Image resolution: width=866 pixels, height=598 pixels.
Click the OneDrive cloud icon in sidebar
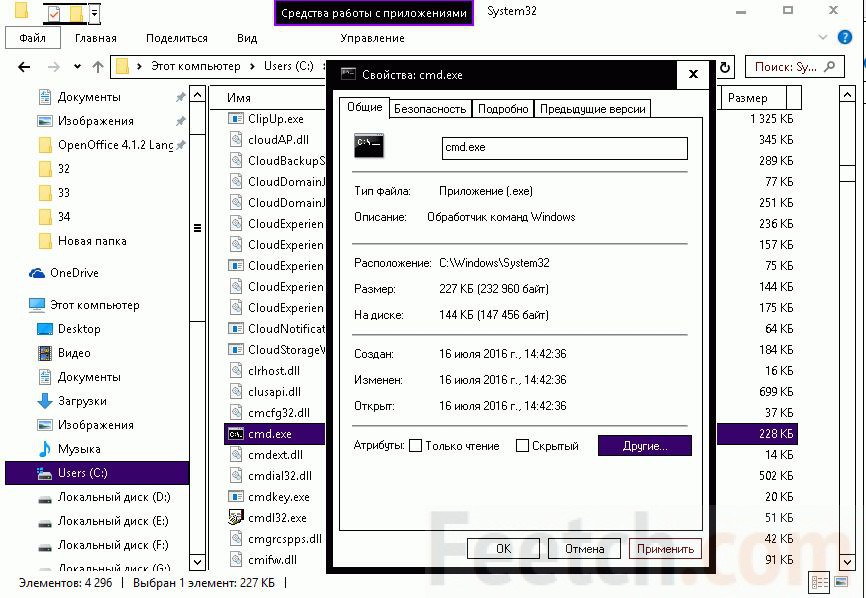tap(37, 273)
